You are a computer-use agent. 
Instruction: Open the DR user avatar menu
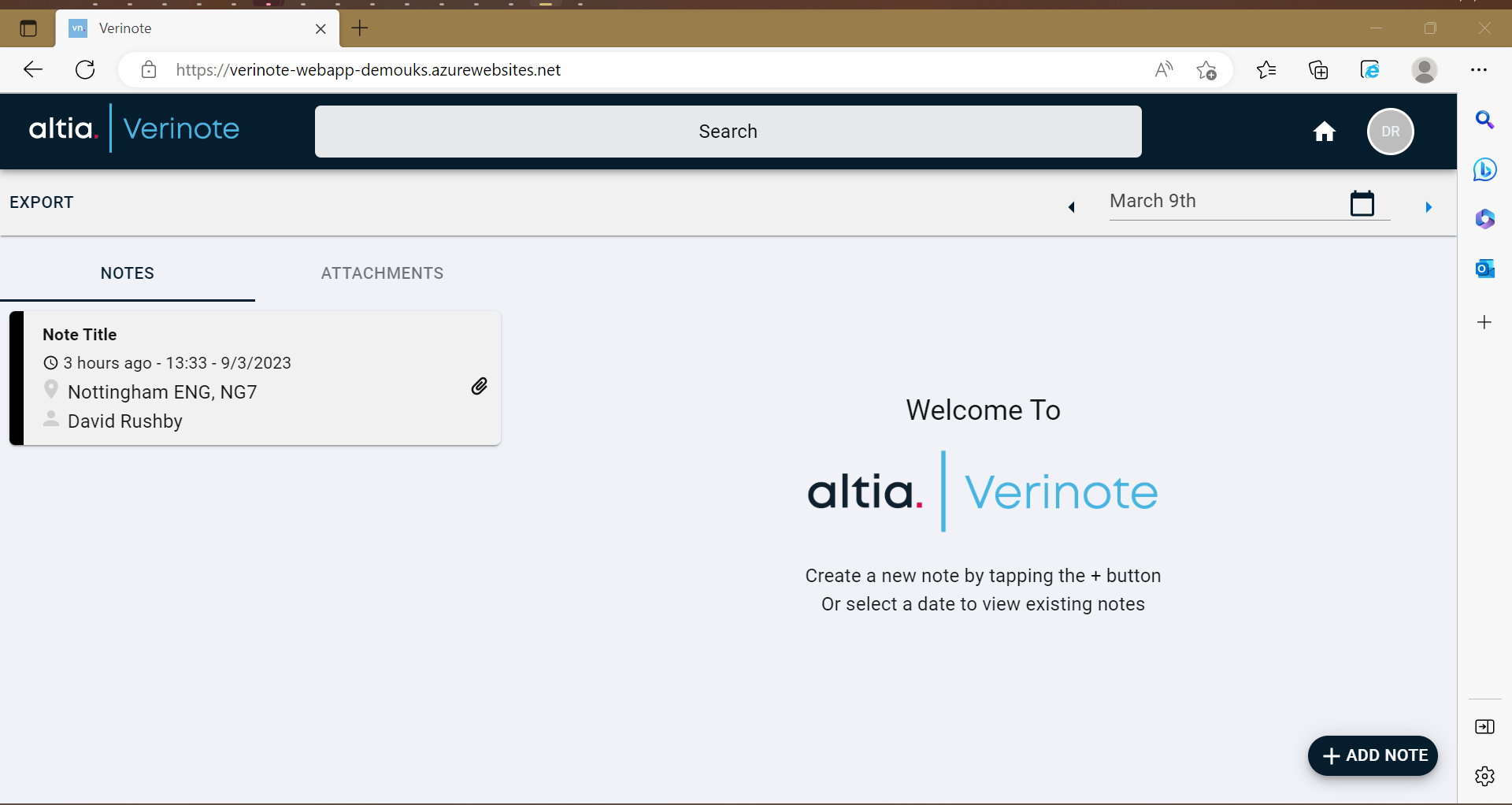click(x=1391, y=132)
